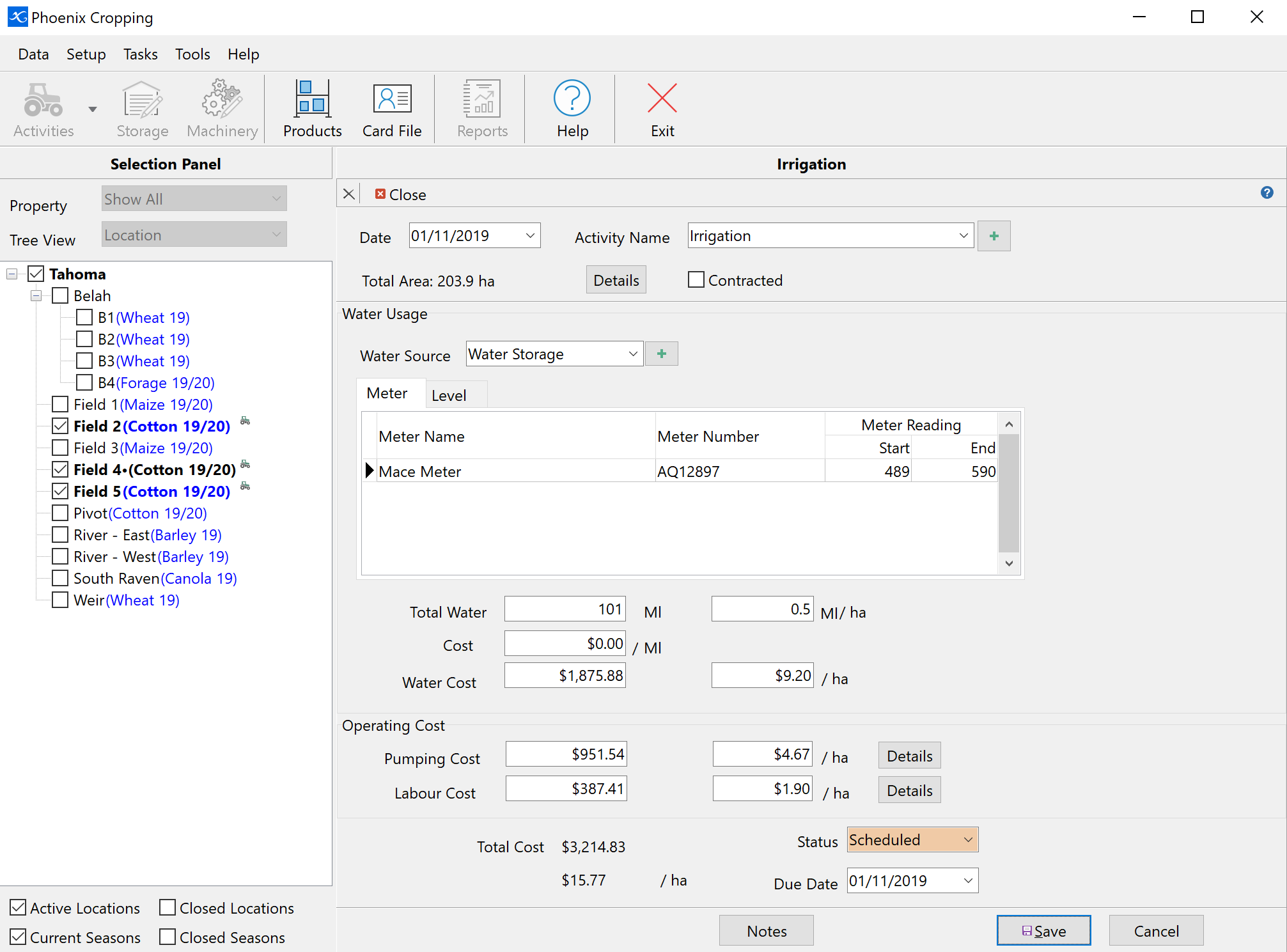Check the Pivot (Cotton 19/20) checkbox
The width and height of the screenshot is (1287, 952).
(60, 513)
